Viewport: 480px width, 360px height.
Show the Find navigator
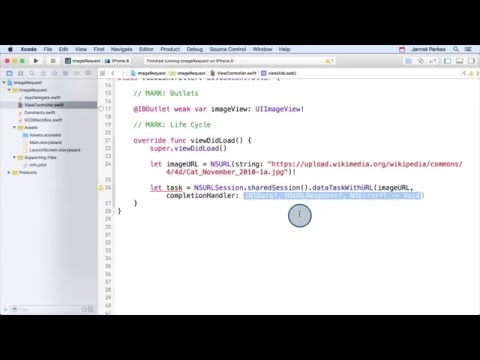pos(32,73)
